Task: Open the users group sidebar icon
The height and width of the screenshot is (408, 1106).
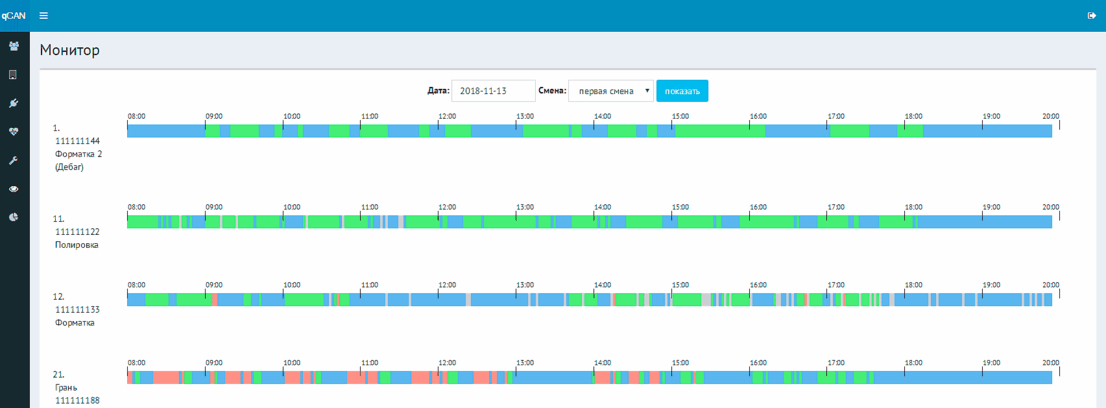Action: click(x=13, y=46)
